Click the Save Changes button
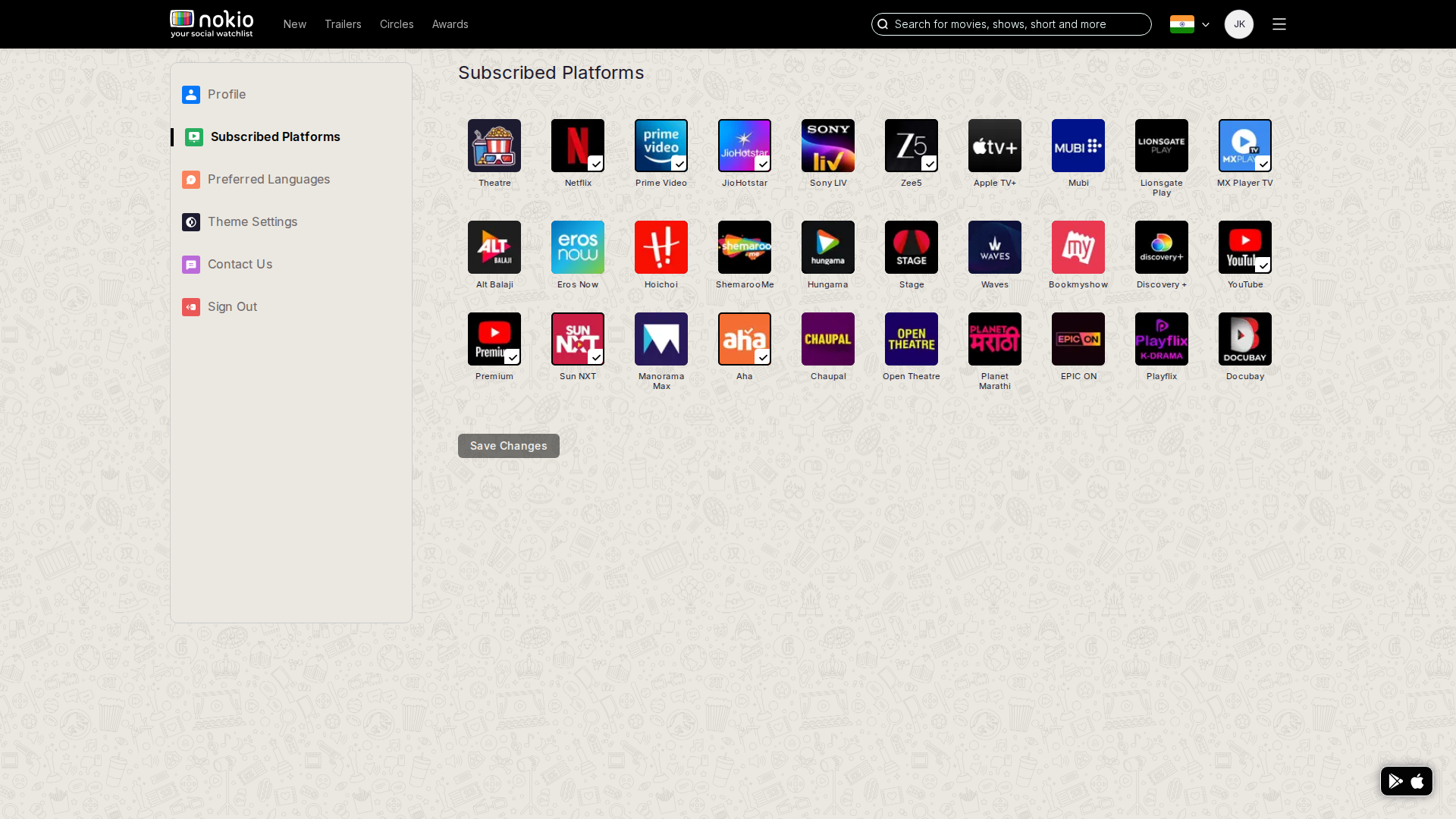The width and height of the screenshot is (1456, 819). pyautogui.click(x=509, y=446)
